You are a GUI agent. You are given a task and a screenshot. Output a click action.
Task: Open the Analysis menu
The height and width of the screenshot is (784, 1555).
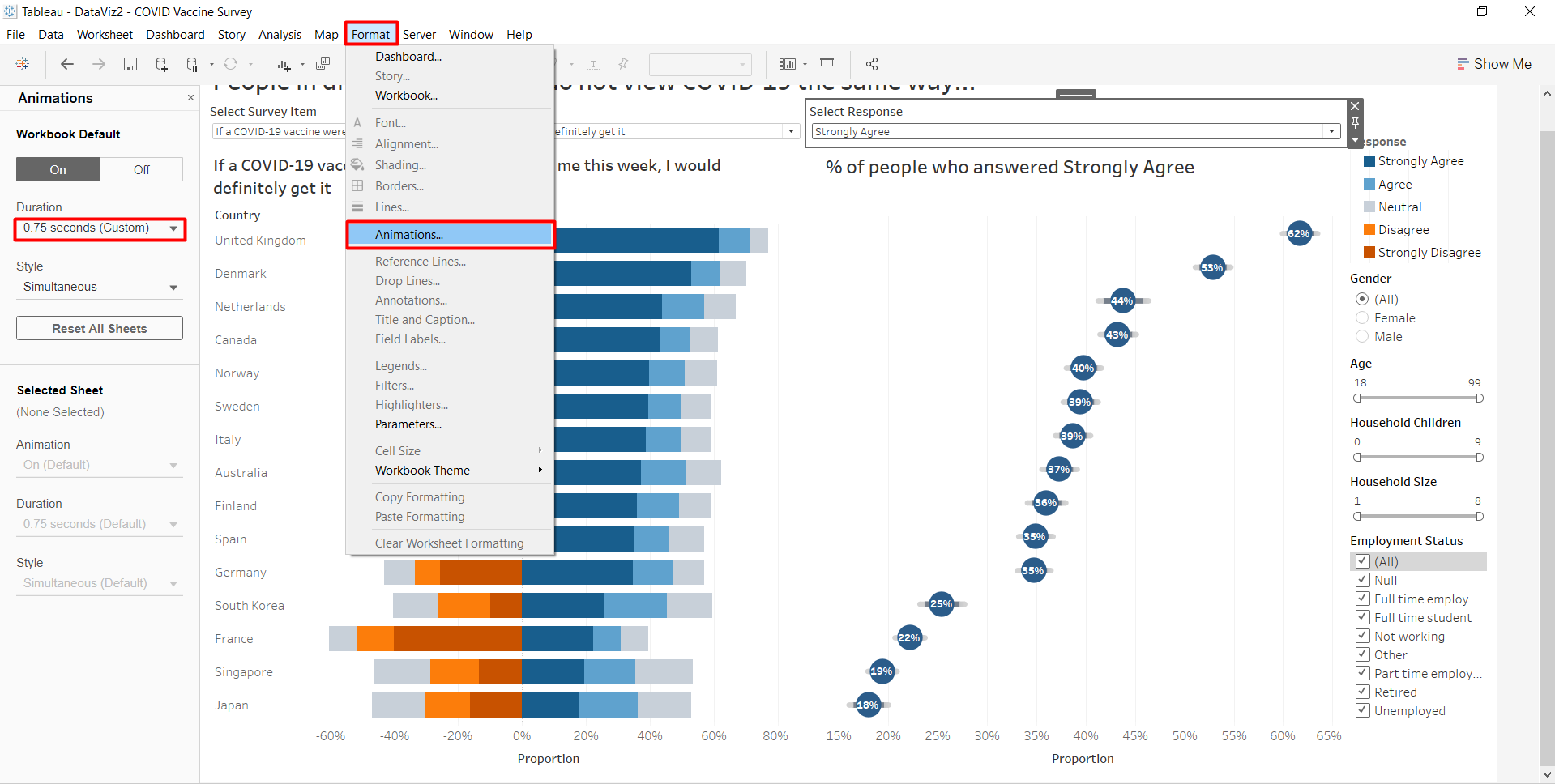click(280, 35)
